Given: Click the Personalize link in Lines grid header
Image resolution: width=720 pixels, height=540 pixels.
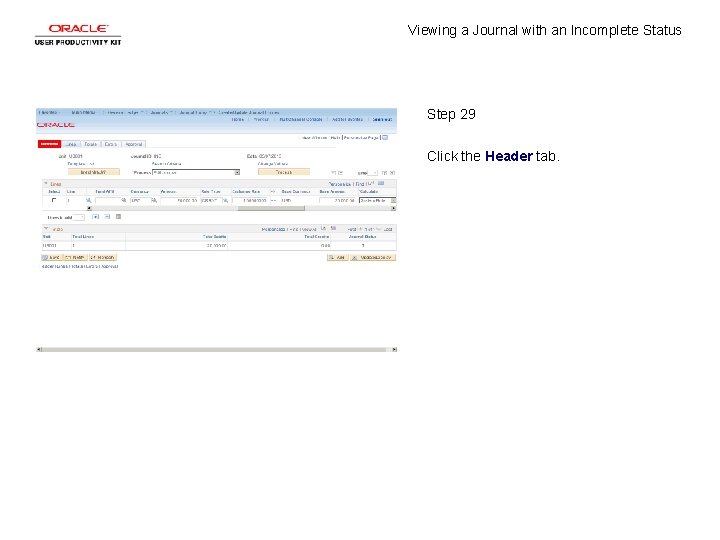Looking at the screenshot, I should 340,184.
